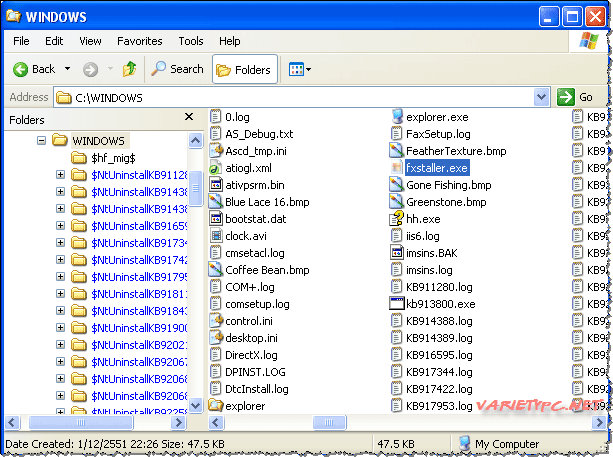Select the fxstaller.exe file icon

tap(397, 168)
